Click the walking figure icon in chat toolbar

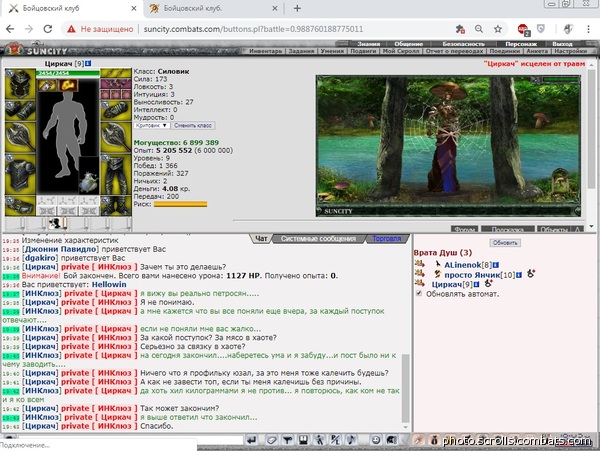pyautogui.click(x=319, y=440)
